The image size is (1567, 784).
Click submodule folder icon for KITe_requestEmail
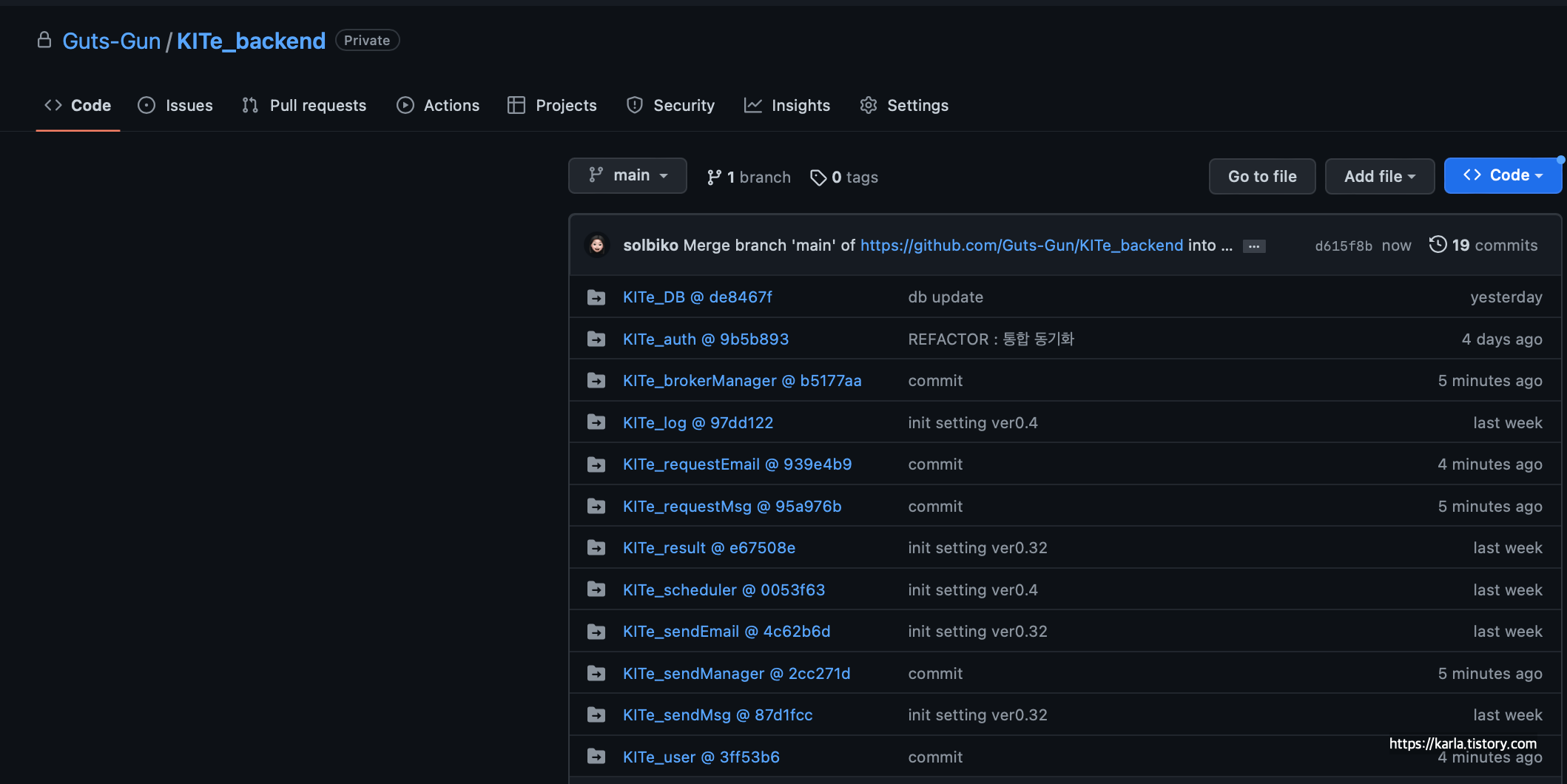(x=596, y=464)
